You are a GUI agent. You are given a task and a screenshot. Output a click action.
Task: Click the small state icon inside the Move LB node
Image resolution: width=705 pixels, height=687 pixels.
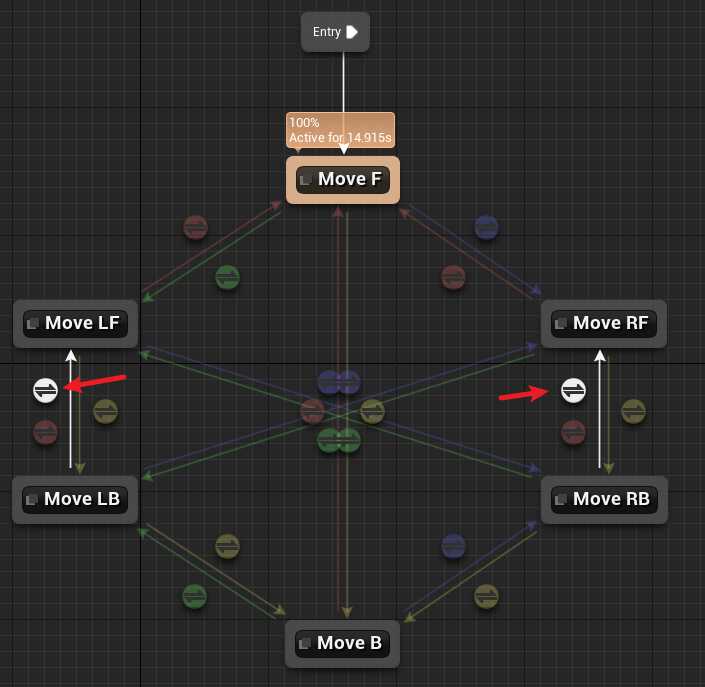[x=31, y=500]
